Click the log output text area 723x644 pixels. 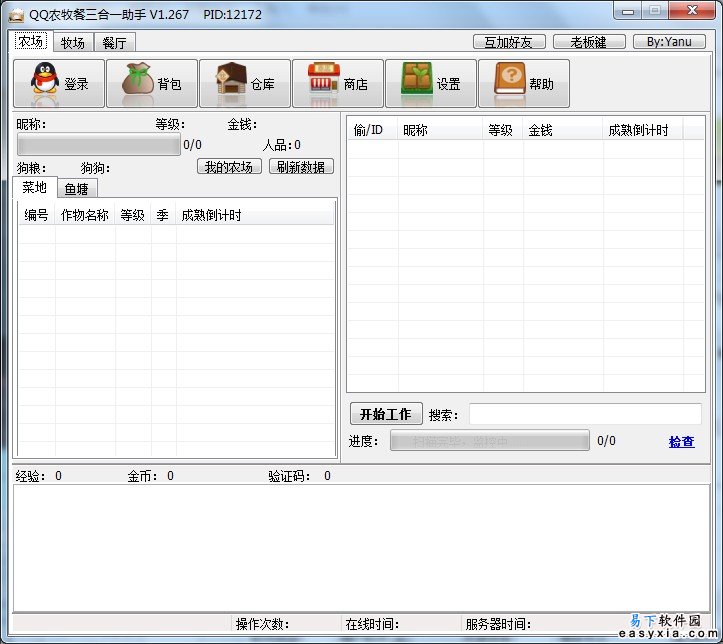click(x=362, y=548)
